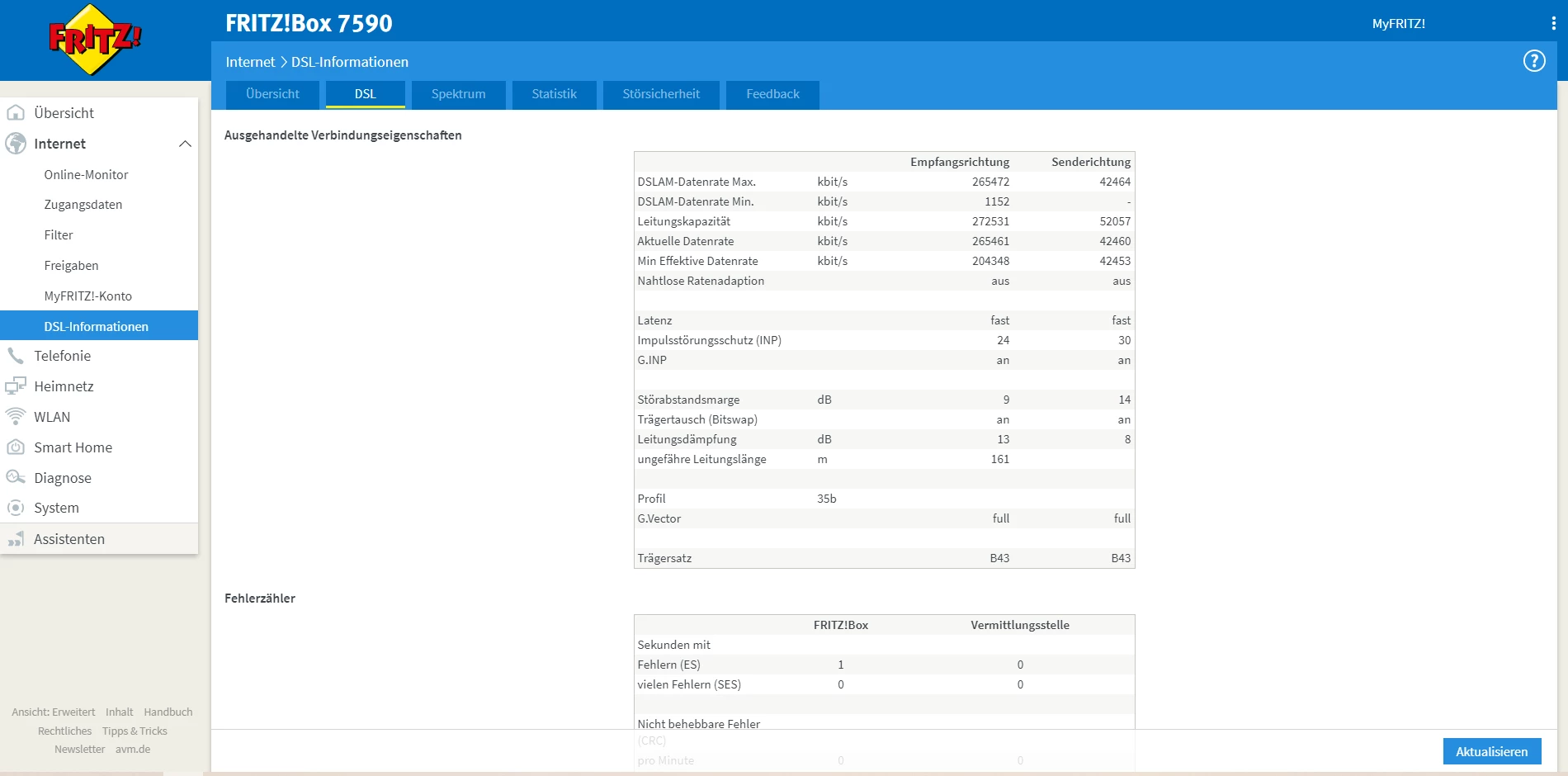Click the WLAN wifi icon

tap(16, 417)
